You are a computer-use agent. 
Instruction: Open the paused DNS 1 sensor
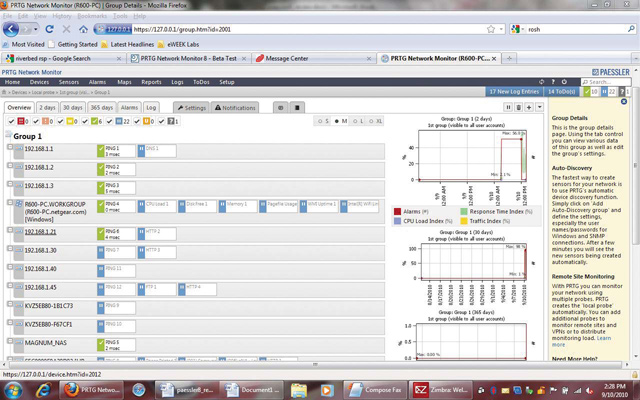[x=157, y=151]
